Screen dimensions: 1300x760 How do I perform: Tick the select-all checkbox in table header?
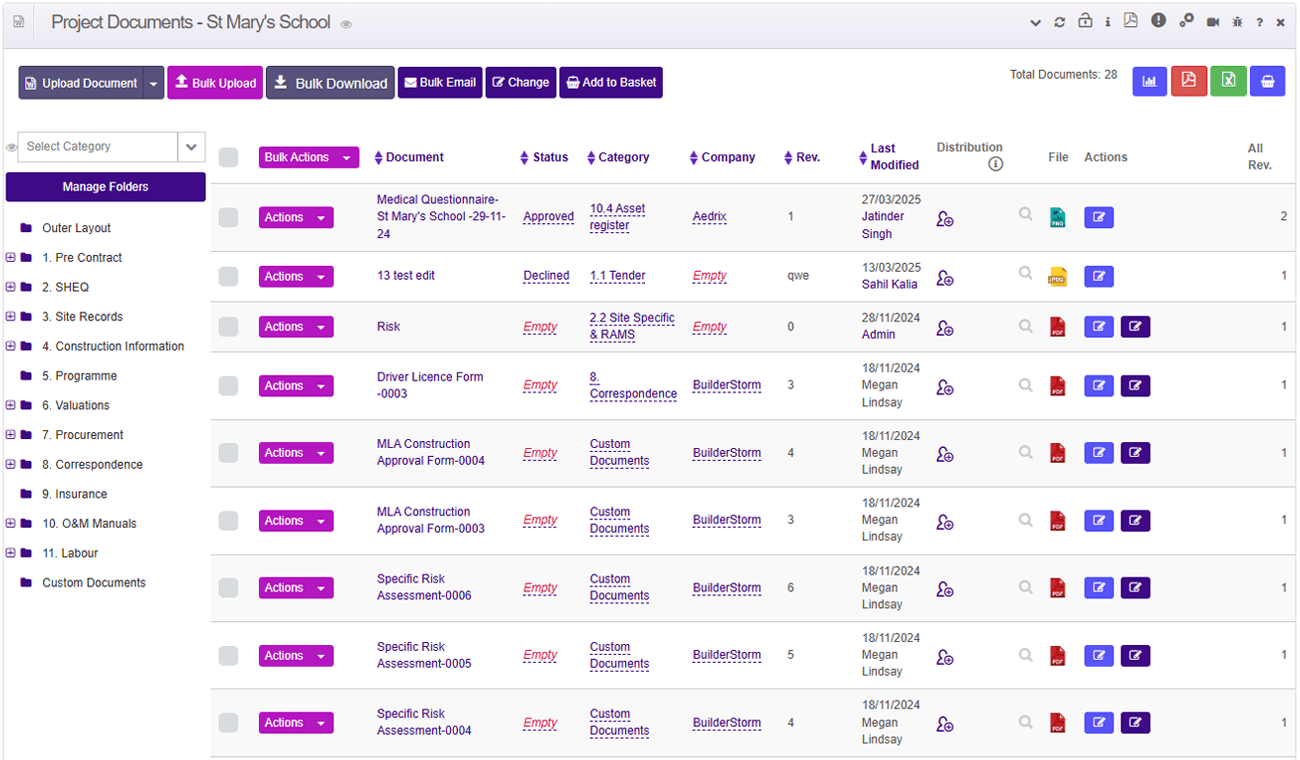click(229, 157)
